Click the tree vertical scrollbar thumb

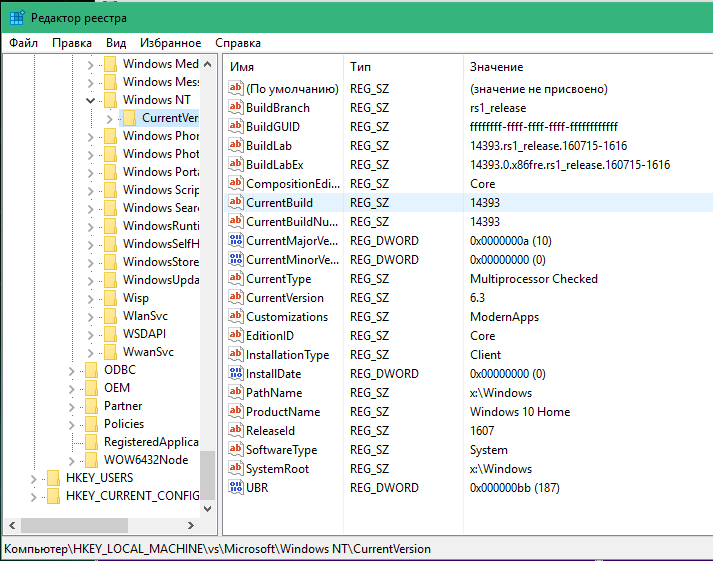coord(207,475)
